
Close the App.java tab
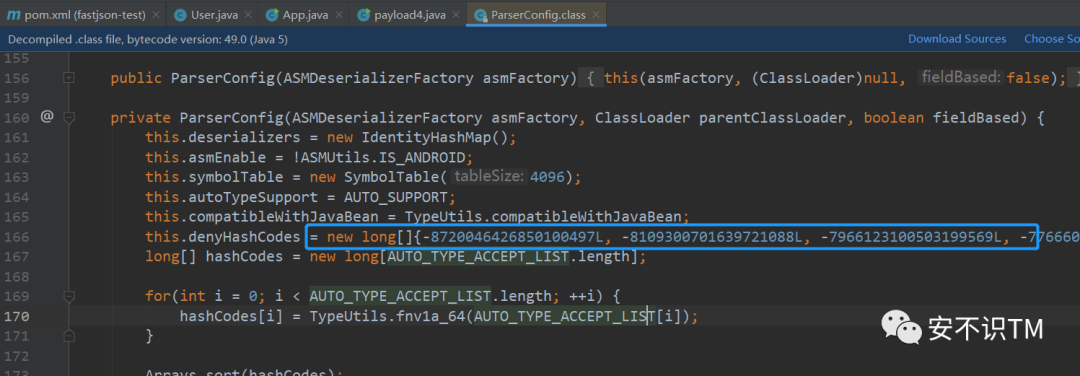[340, 14]
